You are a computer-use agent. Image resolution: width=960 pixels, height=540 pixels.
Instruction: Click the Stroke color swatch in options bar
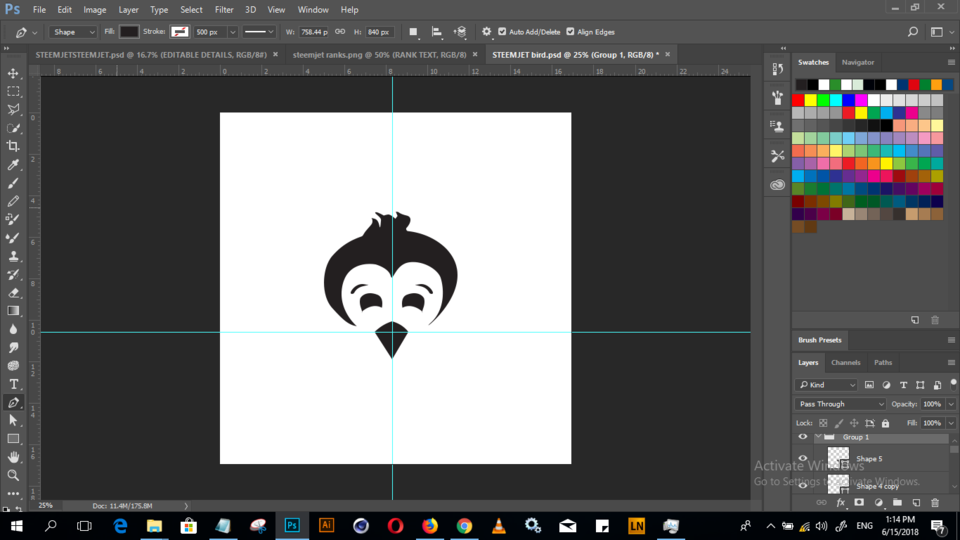(179, 32)
